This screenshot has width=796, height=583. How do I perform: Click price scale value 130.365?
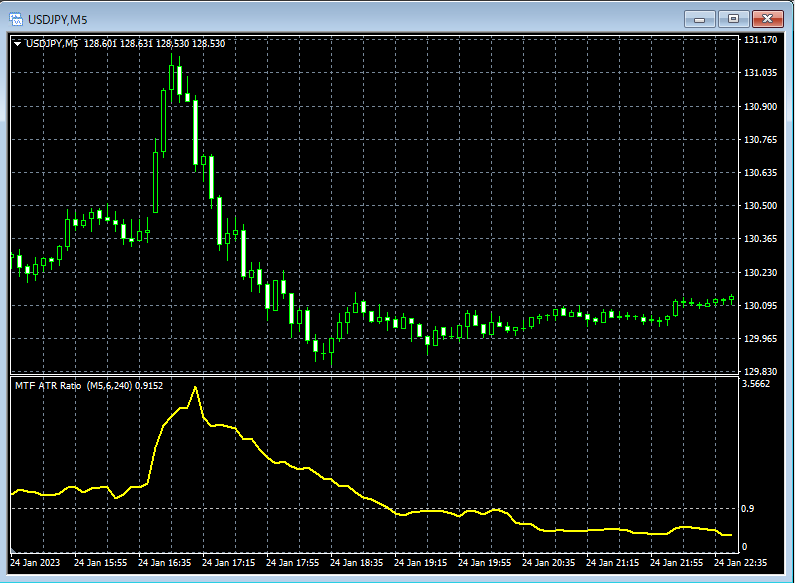[760, 239]
